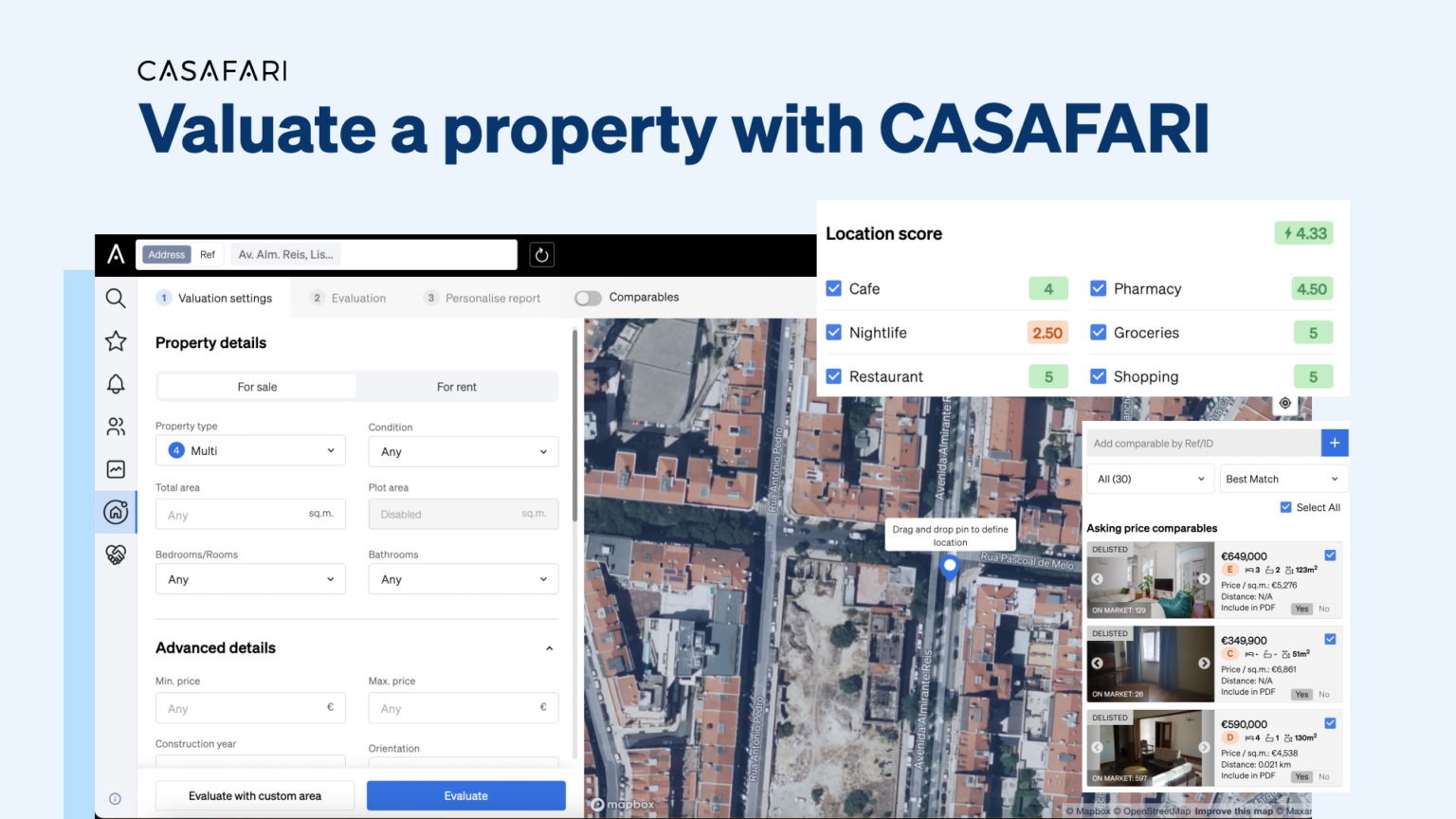
Task: Select the Ref search mode
Action: [x=208, y=254]
